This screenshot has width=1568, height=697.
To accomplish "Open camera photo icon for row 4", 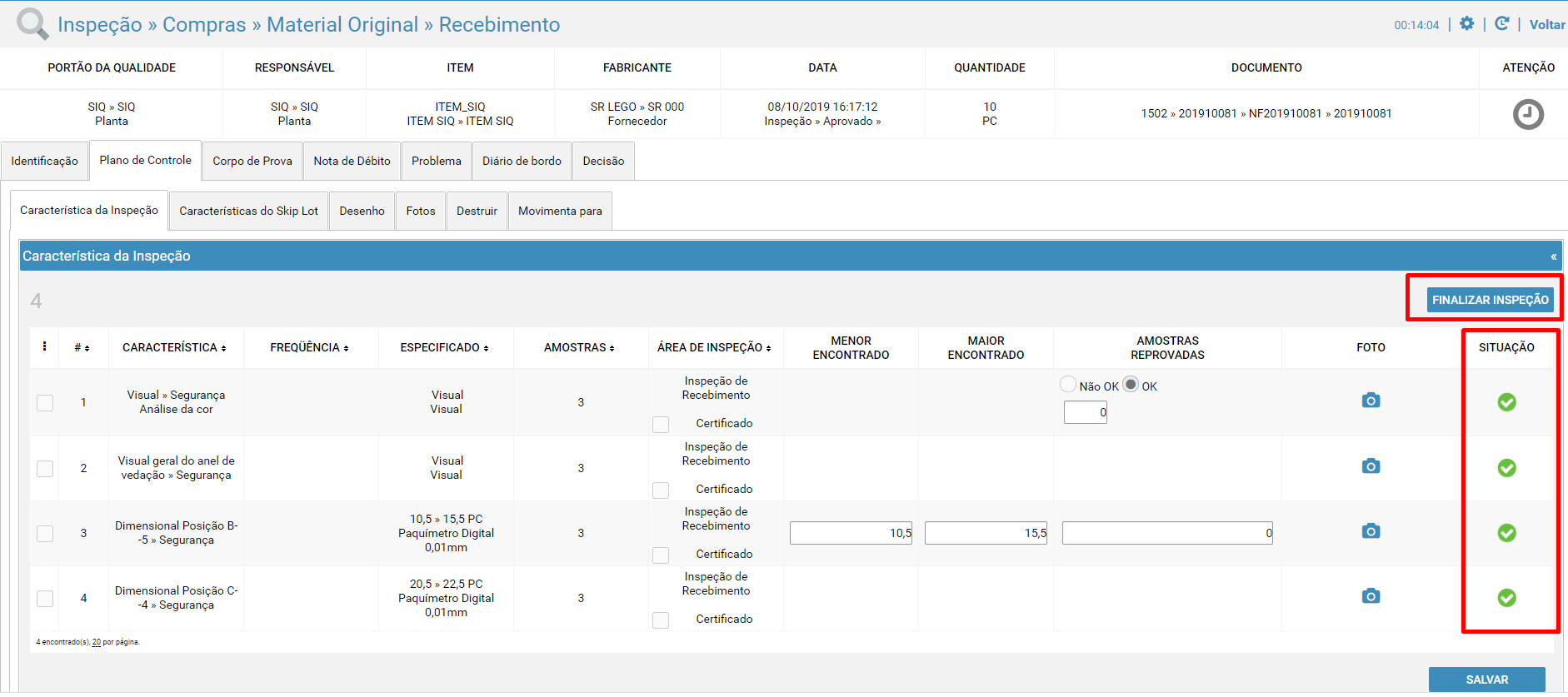I will tap(1371, 595).
